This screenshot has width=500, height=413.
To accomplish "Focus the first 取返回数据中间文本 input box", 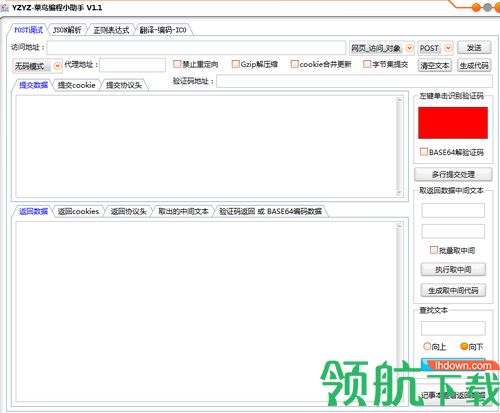I will point(453,211).
